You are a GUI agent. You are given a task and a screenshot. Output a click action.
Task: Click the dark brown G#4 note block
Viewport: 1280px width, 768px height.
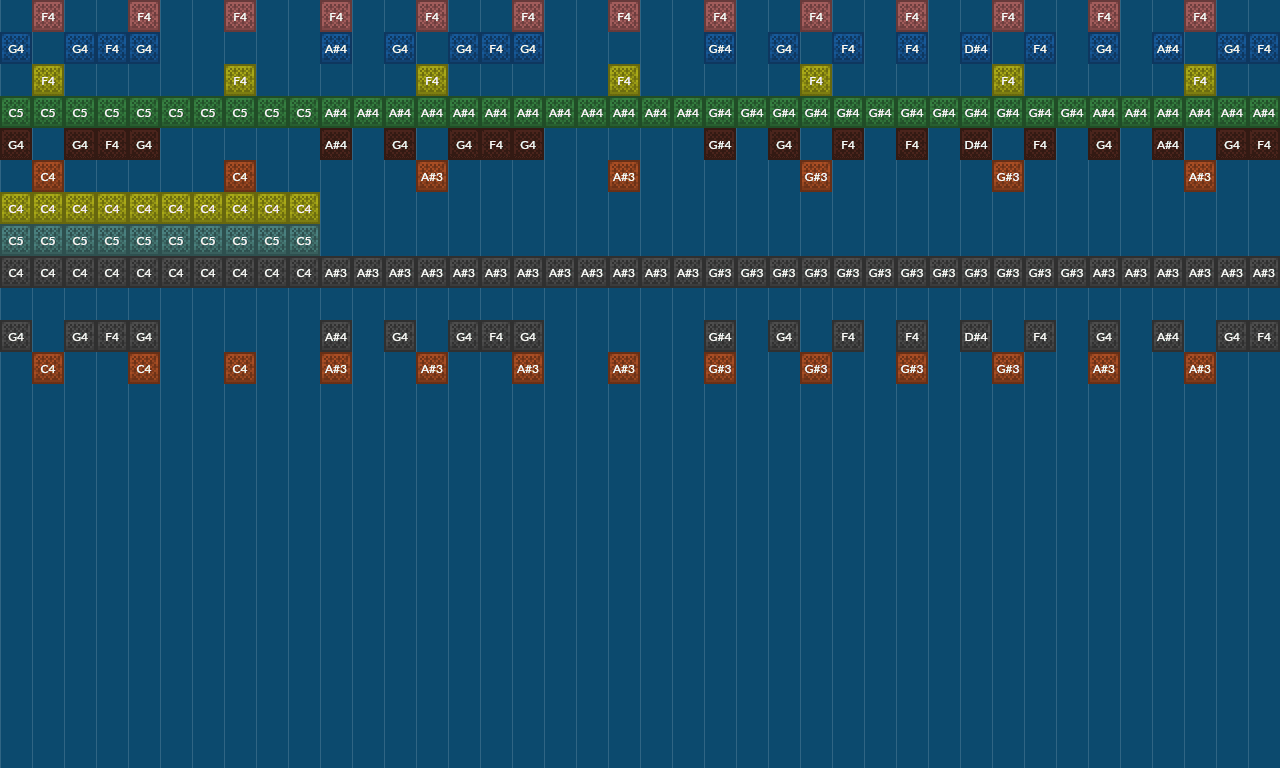tap(720, 144)
